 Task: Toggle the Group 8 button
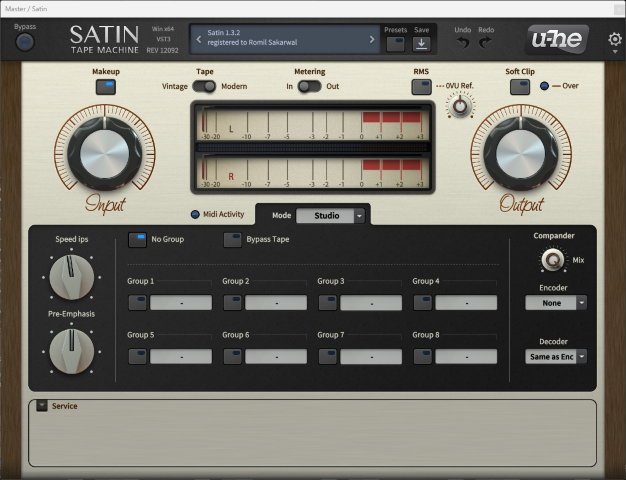coord(422,357)
